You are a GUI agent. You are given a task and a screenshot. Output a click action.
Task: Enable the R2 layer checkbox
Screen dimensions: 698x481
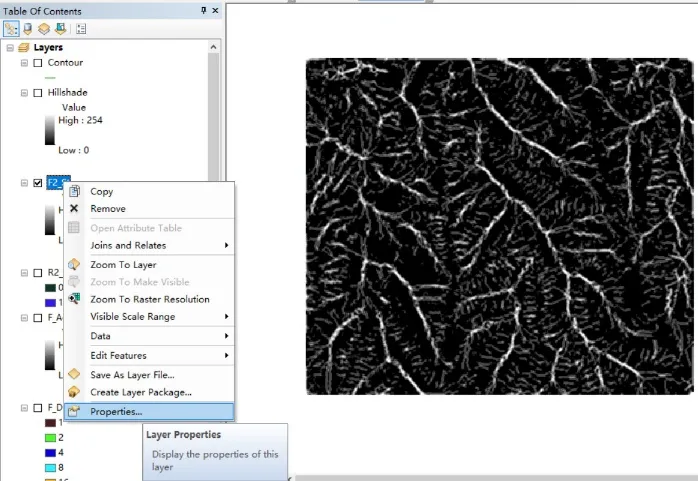click(38, 273)
